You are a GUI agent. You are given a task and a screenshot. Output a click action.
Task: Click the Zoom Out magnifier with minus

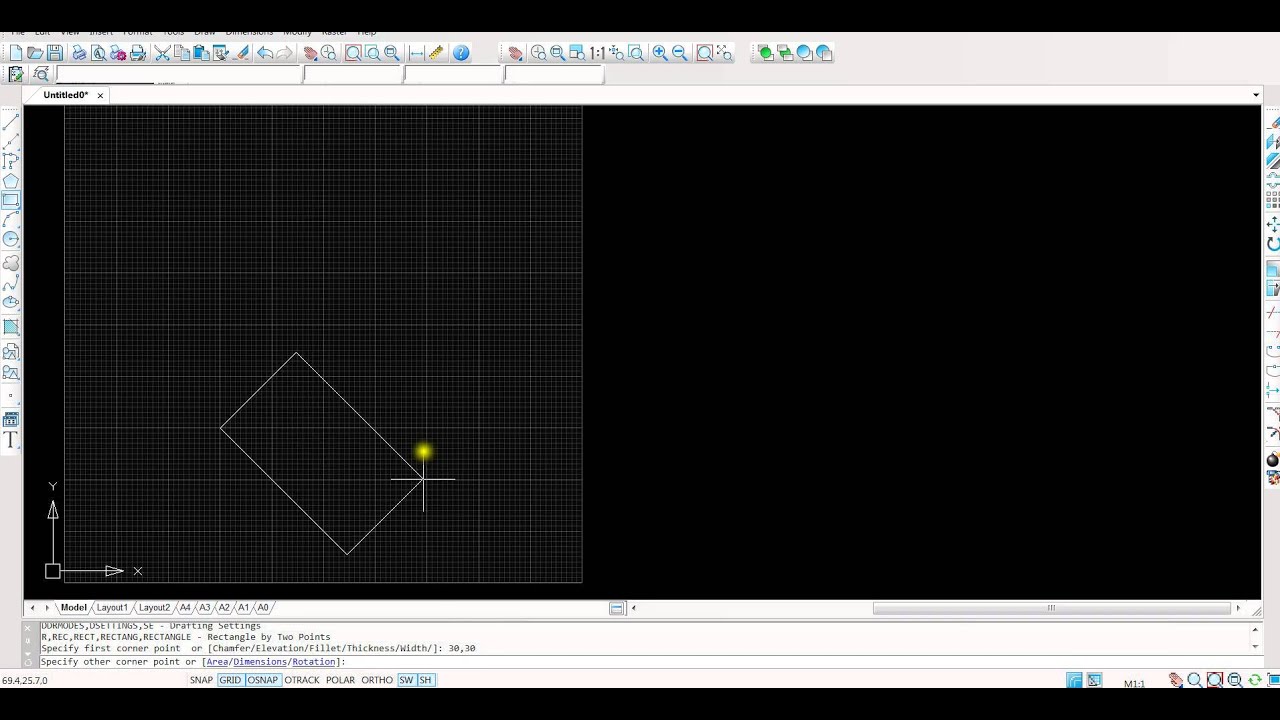(x=680, y=53)
